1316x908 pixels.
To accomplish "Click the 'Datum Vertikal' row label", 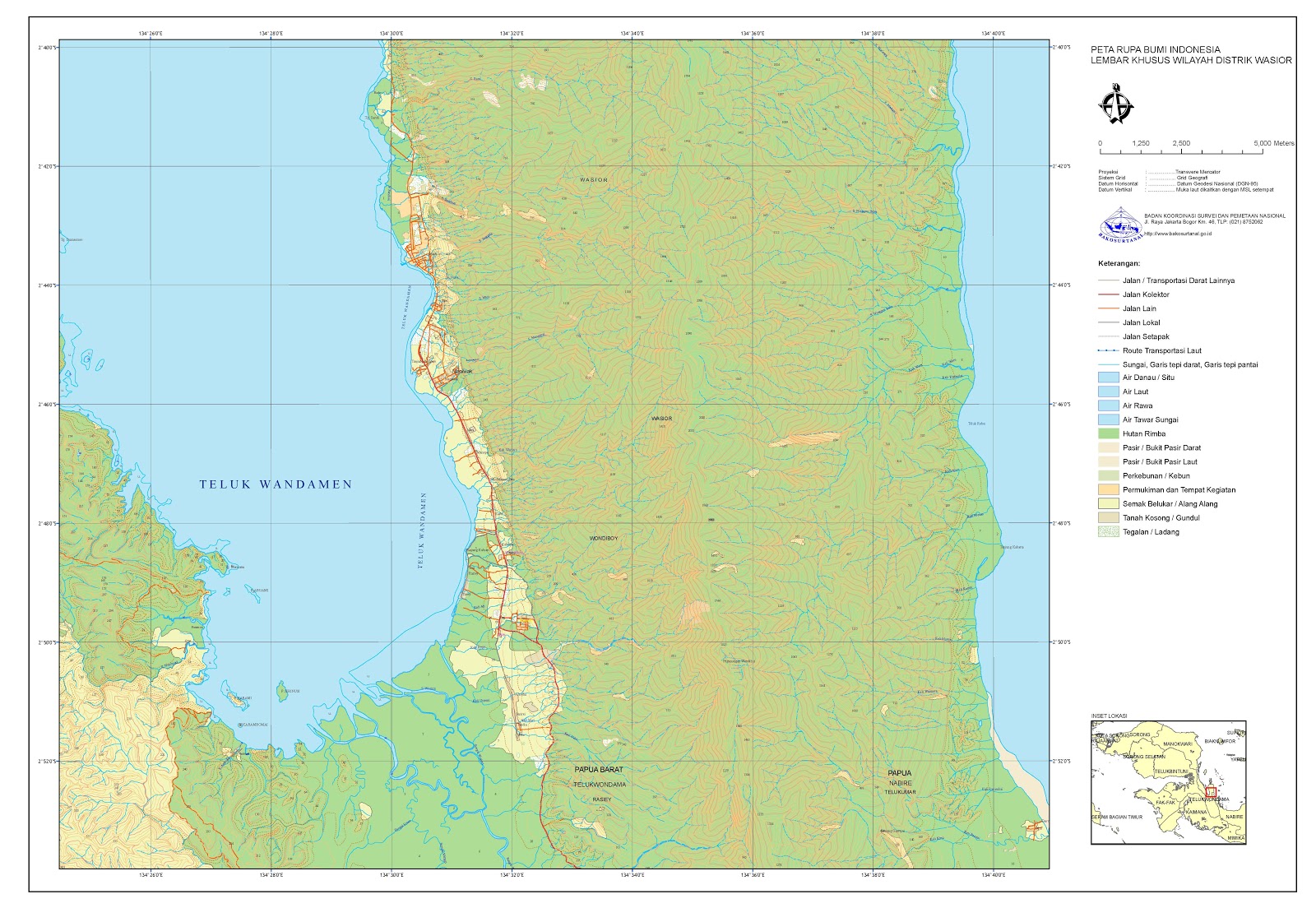I will pyautogui.click(x=1115, y=189).
